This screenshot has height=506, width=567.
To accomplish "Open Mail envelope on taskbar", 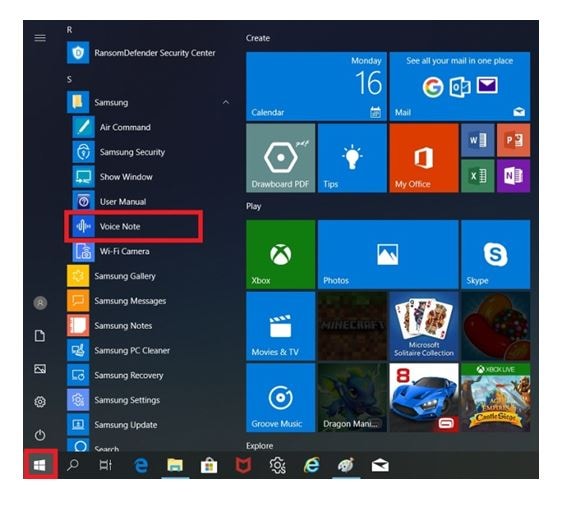I will (x=380, y=466).
